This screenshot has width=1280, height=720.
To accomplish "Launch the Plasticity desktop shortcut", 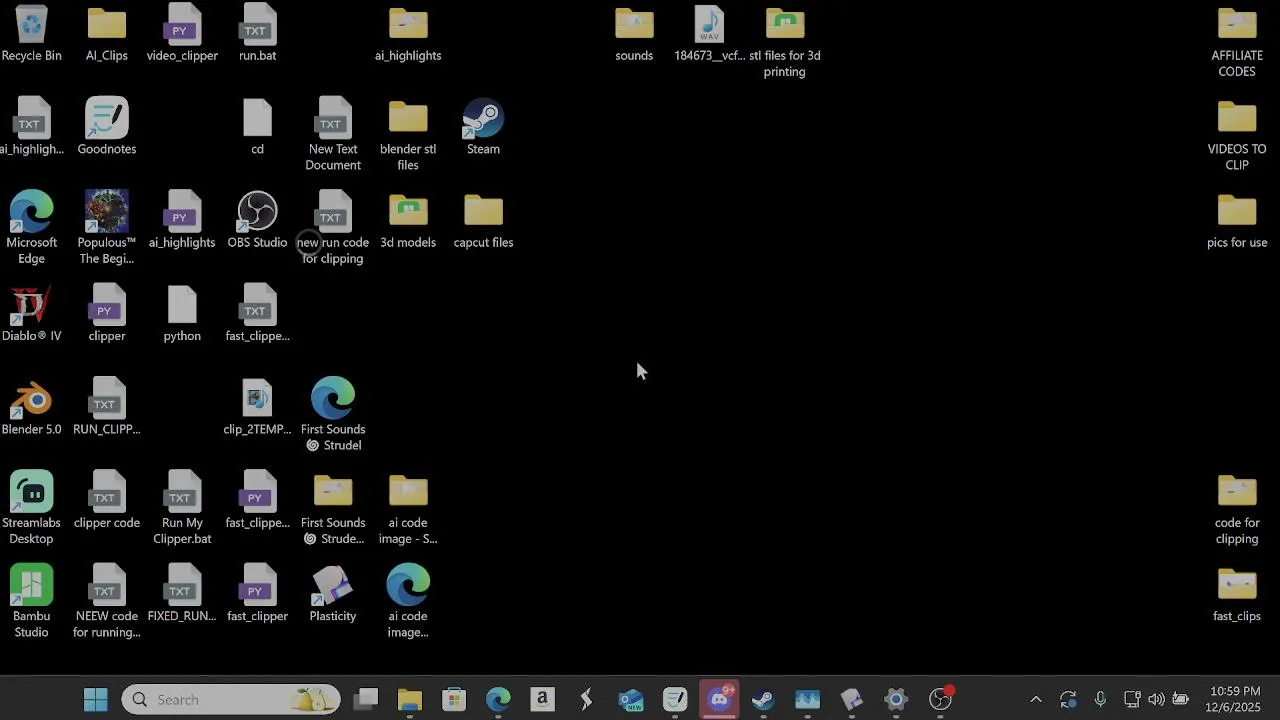I will pyautogui.click(x=333, y=593).
